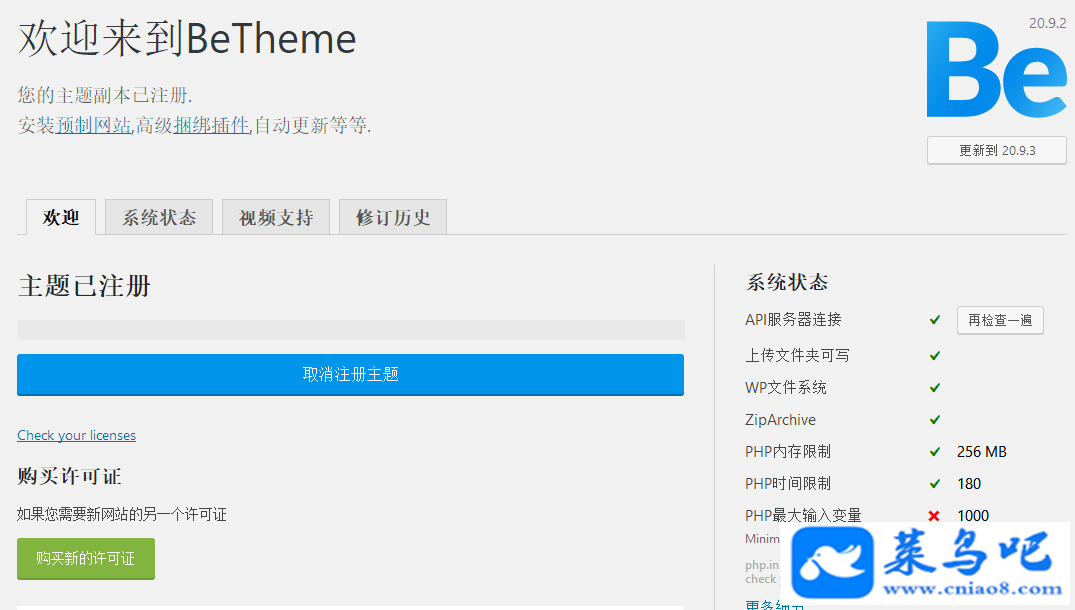1075x610 pixels.
Task: Click the ZipArchive label
Action: click(x=780, y=419)
